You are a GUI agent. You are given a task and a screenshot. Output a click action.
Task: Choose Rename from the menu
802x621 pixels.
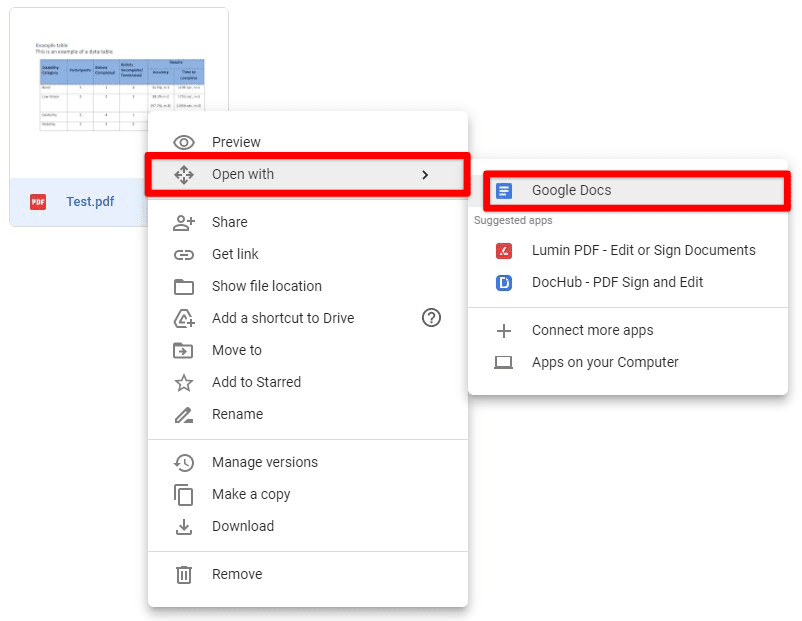pyautogui.click(x=308, y=415)
